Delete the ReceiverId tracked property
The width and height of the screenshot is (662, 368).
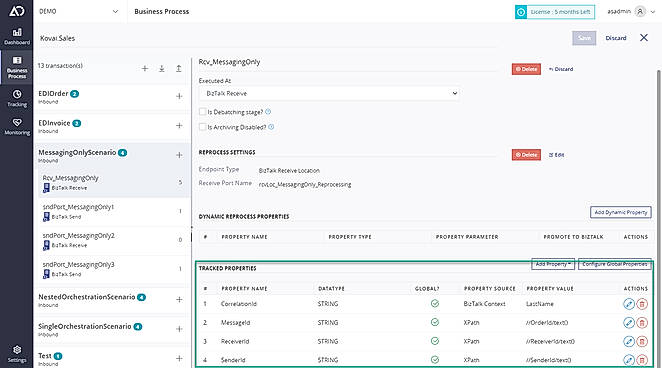pyautogui.click(x=642, y=341)
